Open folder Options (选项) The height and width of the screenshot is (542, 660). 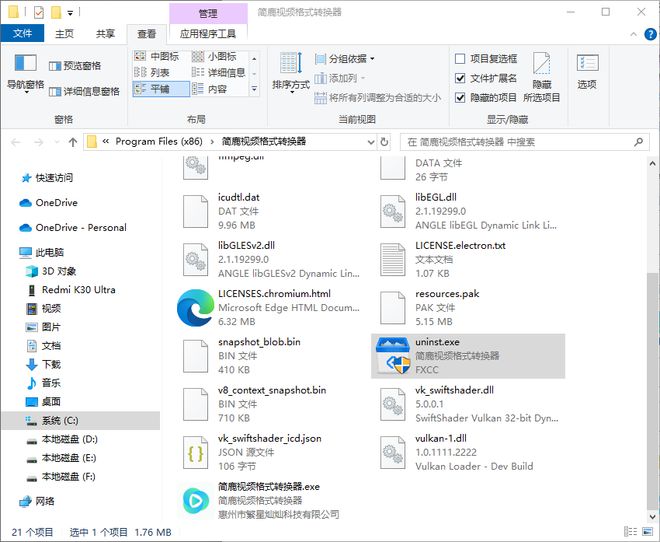(587, 72)
